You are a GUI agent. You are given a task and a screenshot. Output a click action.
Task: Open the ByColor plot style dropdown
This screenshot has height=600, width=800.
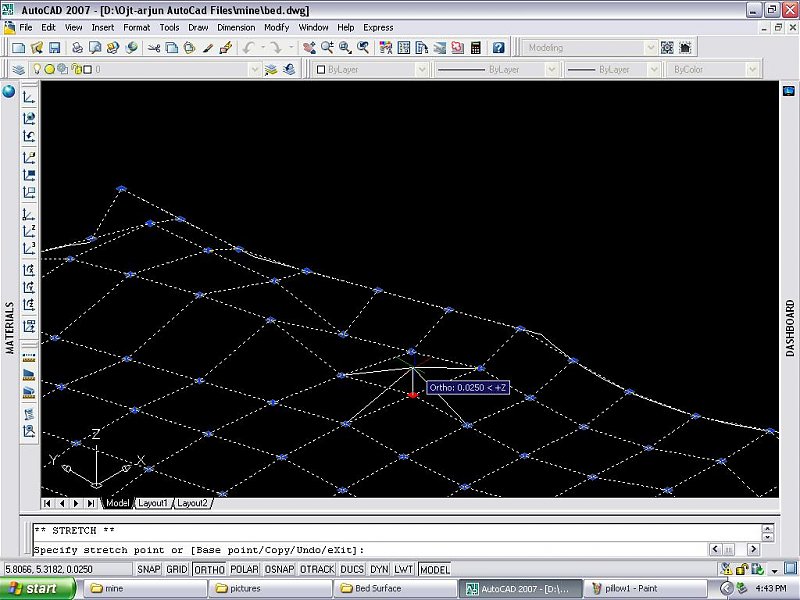click(x=752, y=70)
